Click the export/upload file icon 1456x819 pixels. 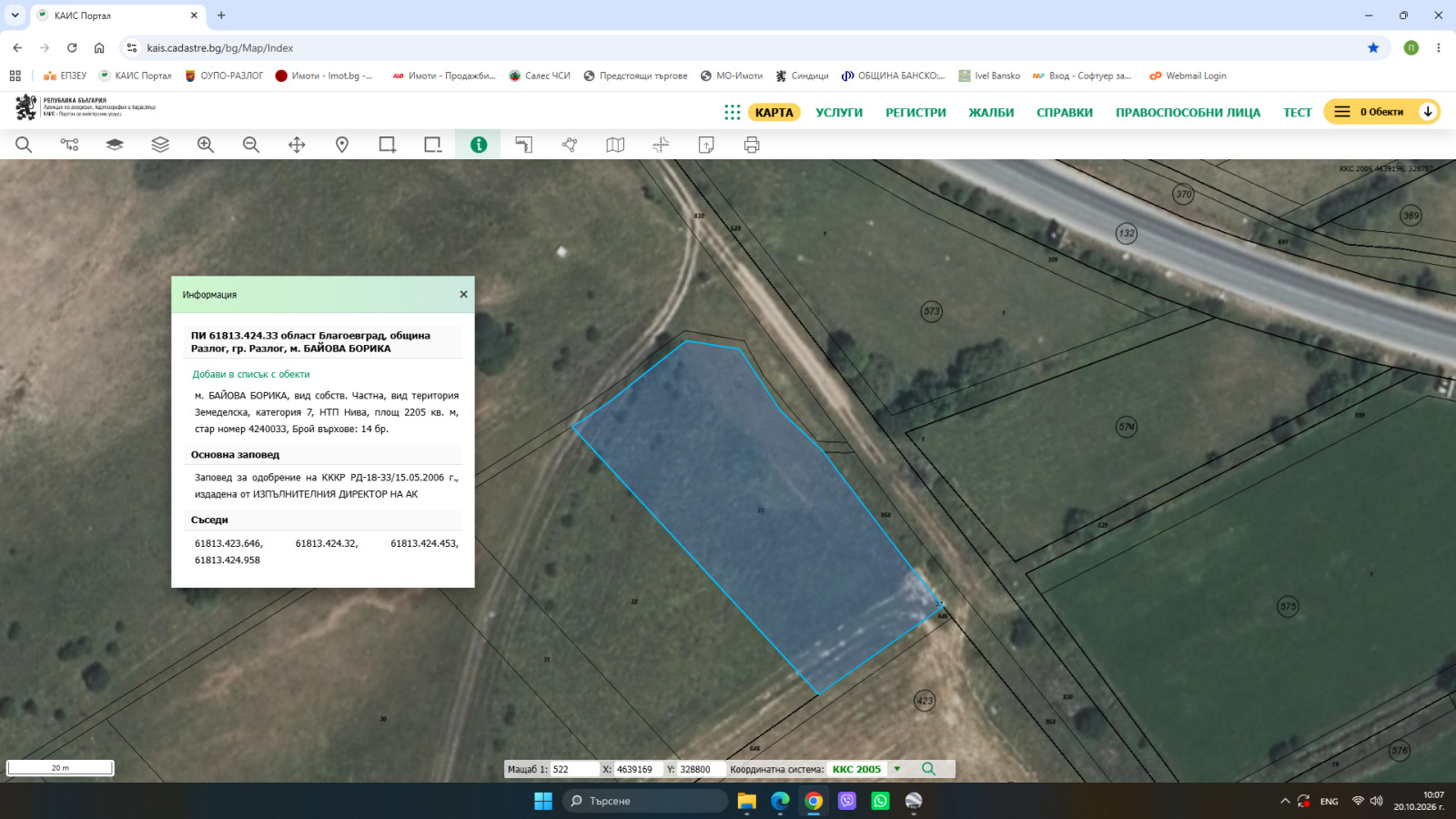pos(706,145)
